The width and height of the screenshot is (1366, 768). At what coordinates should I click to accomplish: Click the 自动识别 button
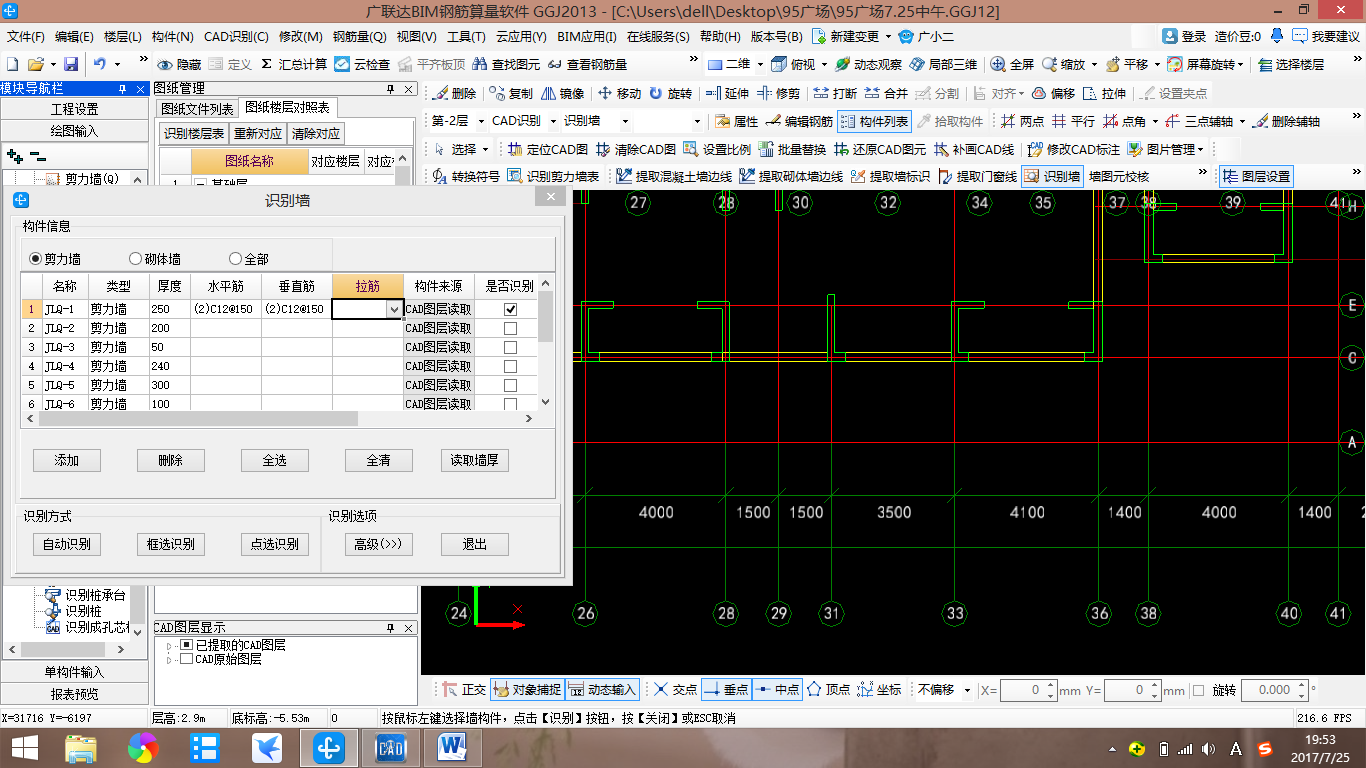[67, 544]
